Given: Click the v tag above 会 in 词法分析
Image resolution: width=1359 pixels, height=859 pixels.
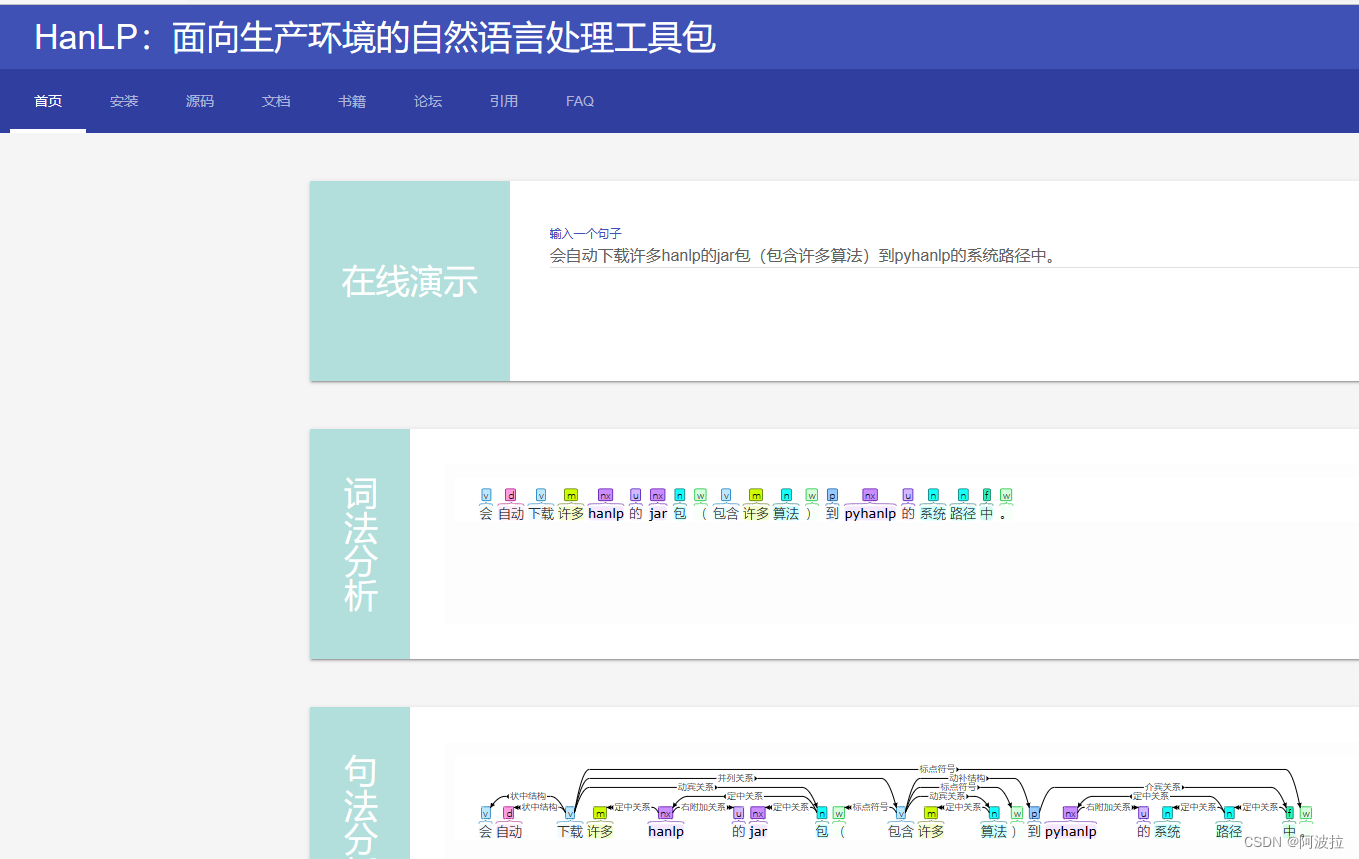Looking at the screenshot, I should 486,495.
